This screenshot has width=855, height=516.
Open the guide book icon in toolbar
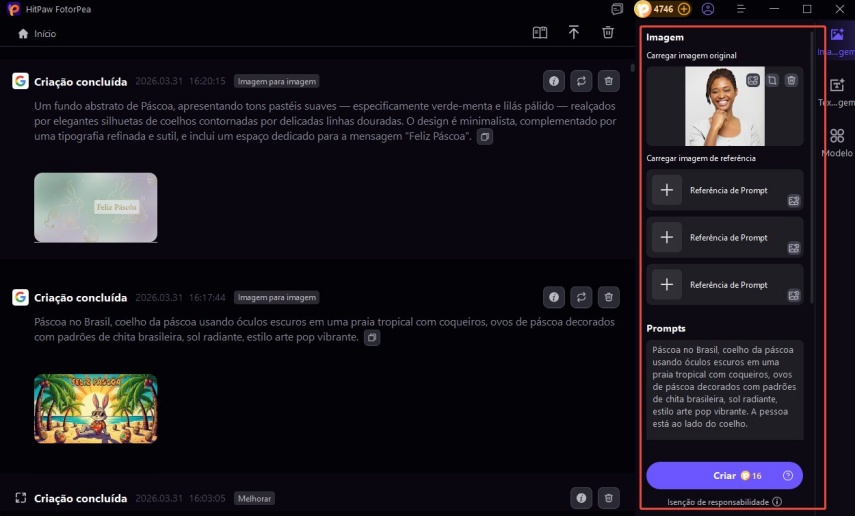pyautogui.click(x=540, y=33)
